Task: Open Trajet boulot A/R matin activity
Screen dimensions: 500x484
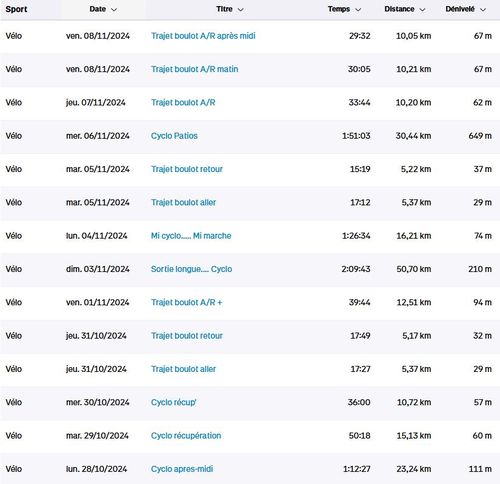Action: pyautogui.click(x=194, y=69)
